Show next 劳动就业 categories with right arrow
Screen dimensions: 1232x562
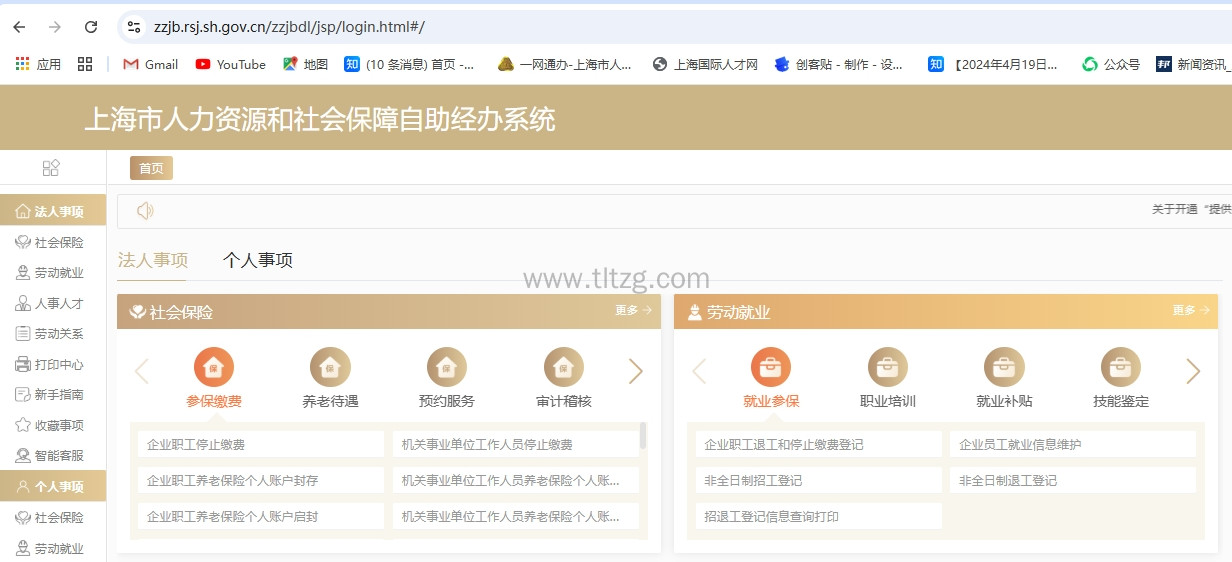[1192, 371]
